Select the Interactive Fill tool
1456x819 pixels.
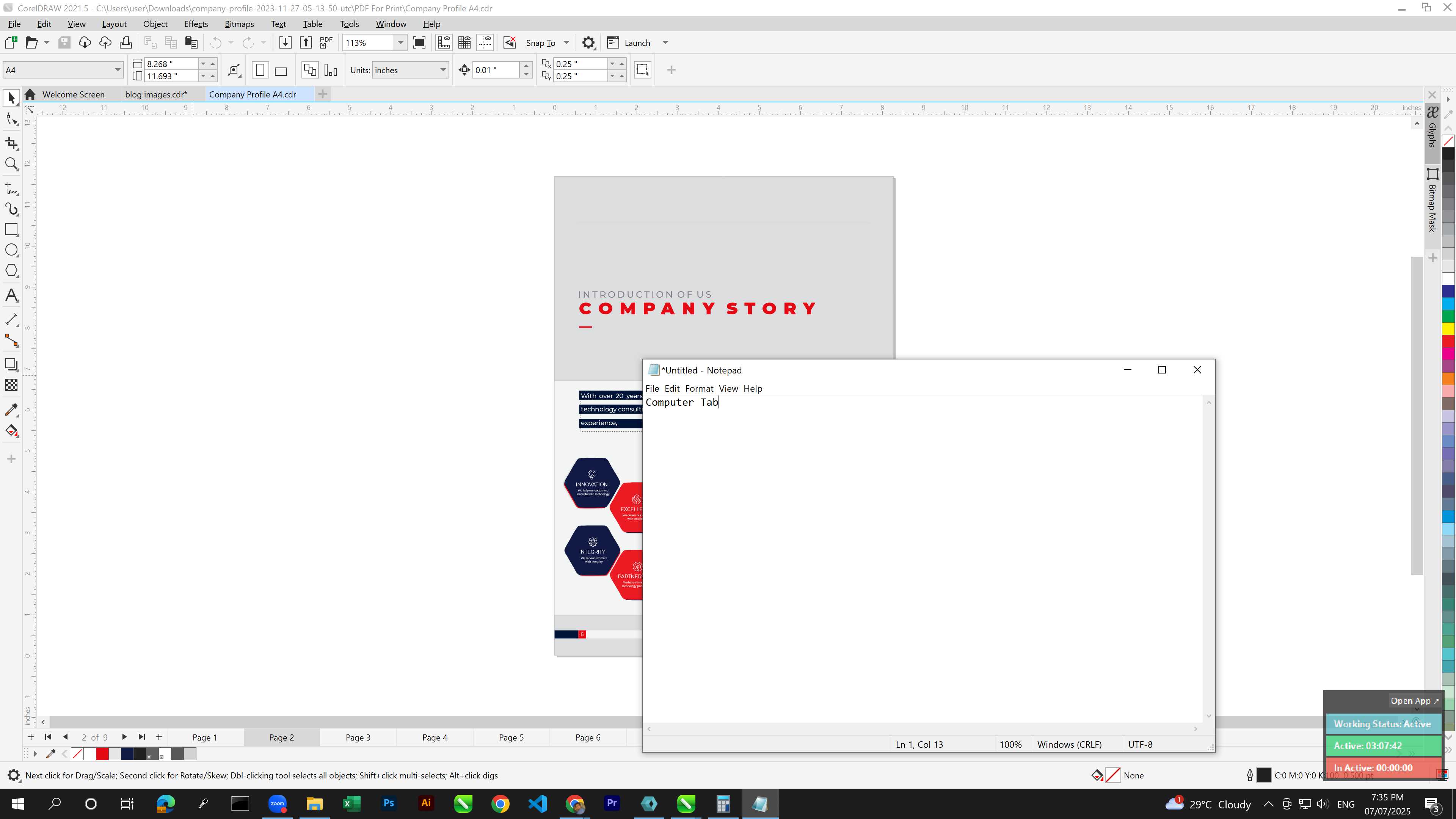pyautogui.click(x=11, y=431)
